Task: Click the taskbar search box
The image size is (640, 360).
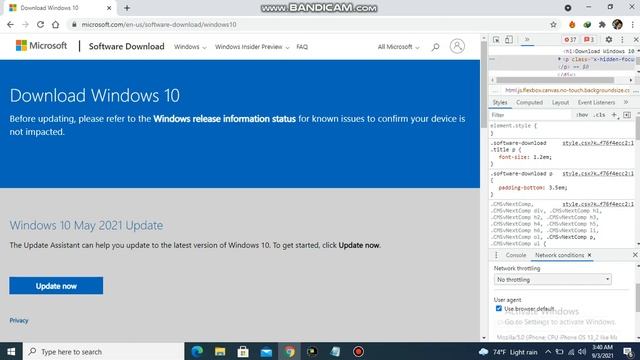Action: [104, 351]
